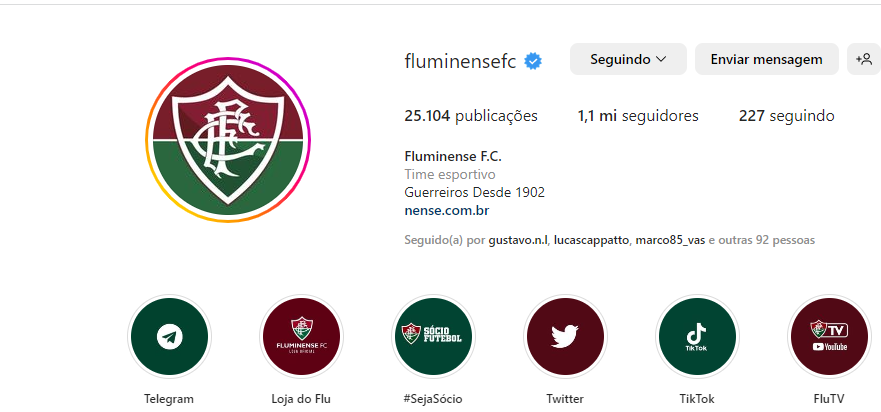
Task: Click the Enviar mensagem button
Action: pos(766,59)
